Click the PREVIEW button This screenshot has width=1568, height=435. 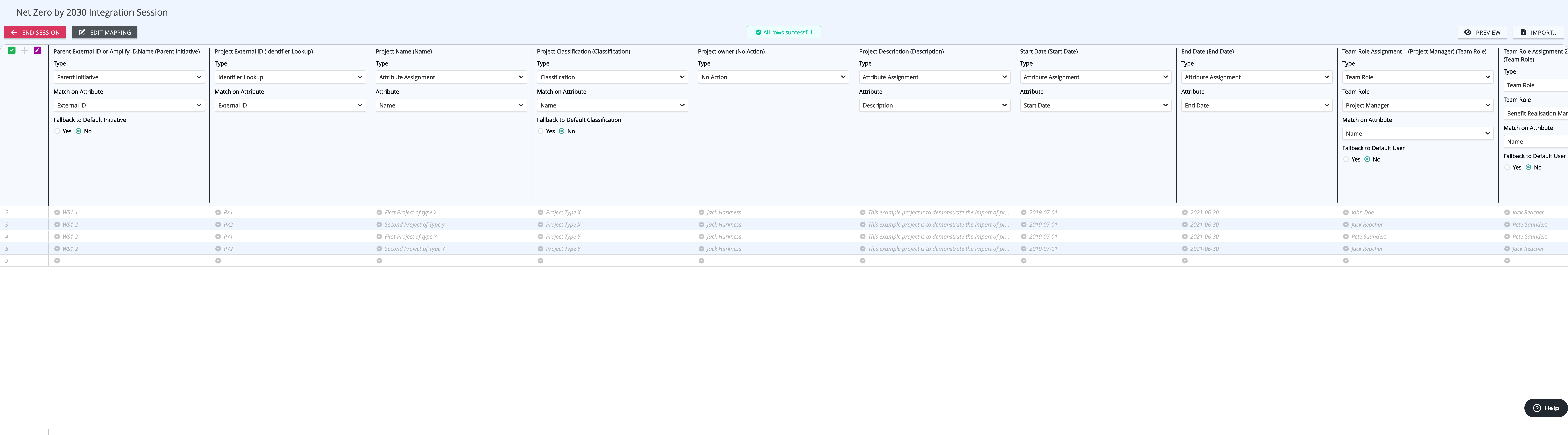(x=1482, y=32)
